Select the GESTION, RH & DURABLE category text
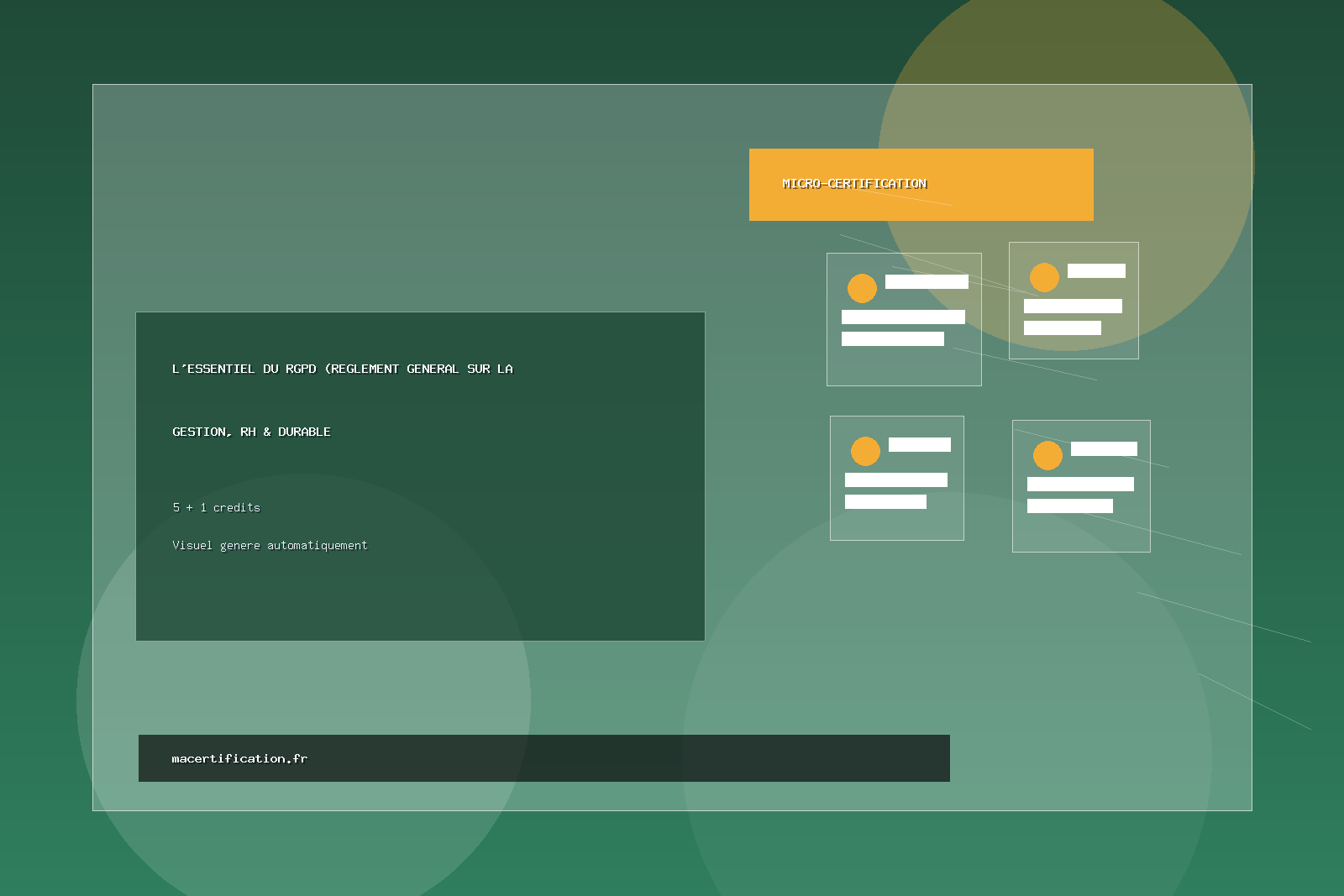The width and height of the screenshot is (1344, 896). pos(251,432)
